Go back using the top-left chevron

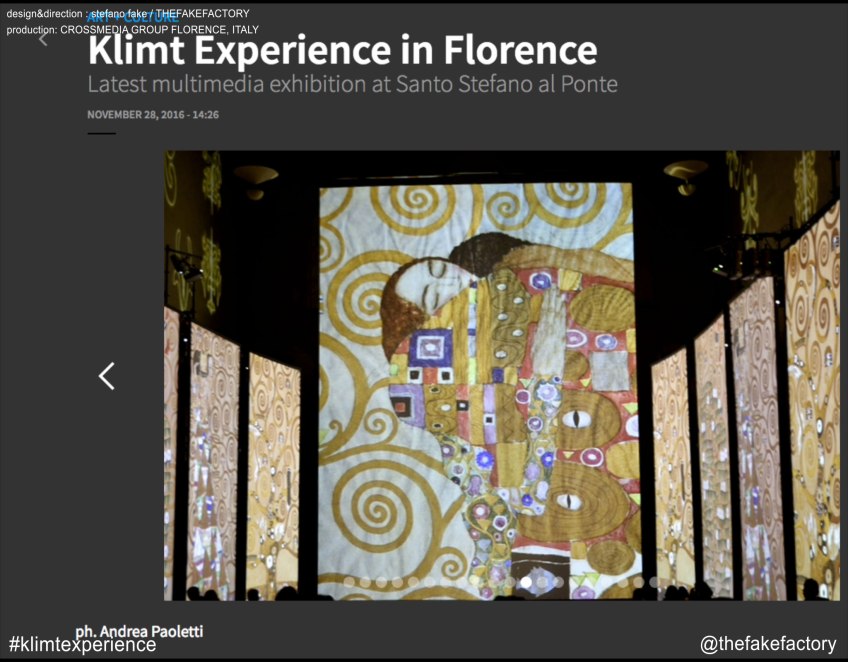(43, 40)
